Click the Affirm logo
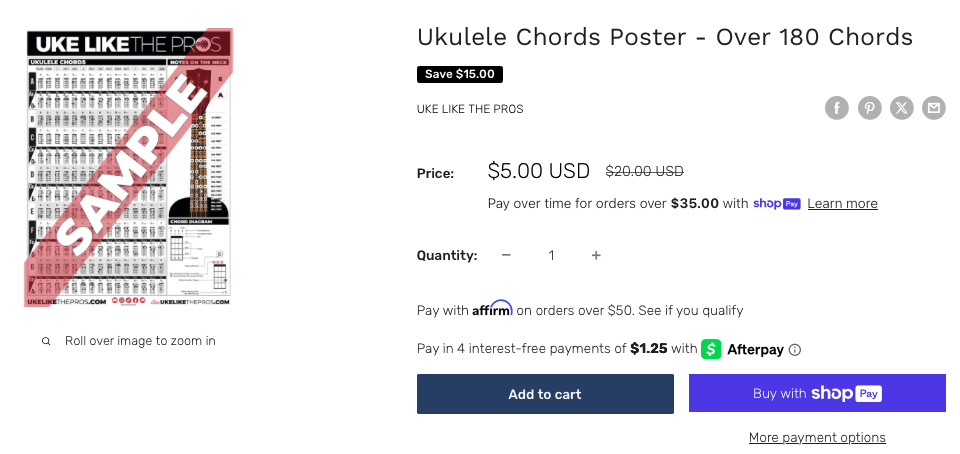Screen dimensions: 960x454 point(492,308)
